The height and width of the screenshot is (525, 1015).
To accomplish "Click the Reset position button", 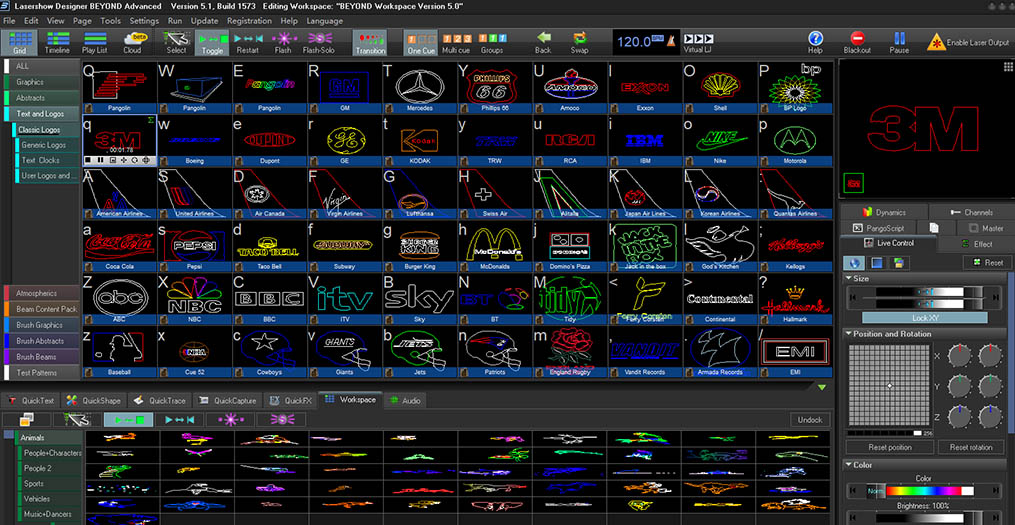I will [x=888, y=447].
